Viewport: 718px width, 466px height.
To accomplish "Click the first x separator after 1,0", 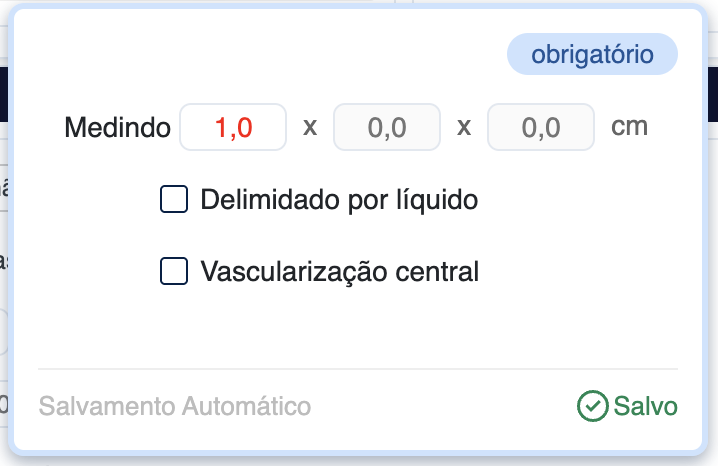I will tap(310, 128).
